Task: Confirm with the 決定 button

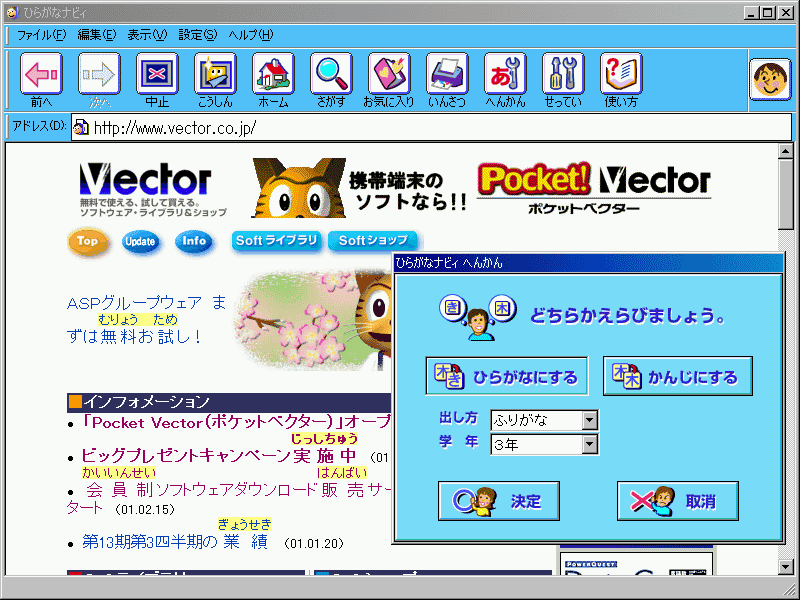Action: [x=498, y=501]
